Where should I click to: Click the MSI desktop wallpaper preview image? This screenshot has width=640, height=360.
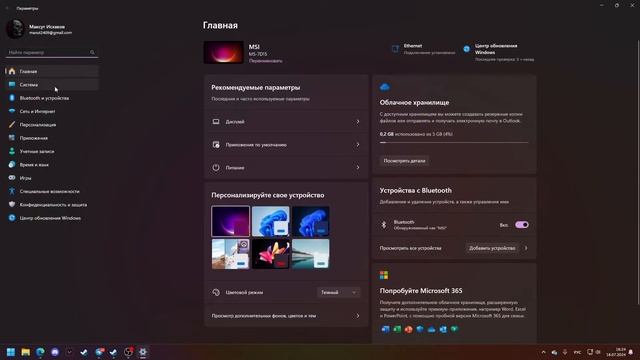(224, 52)
